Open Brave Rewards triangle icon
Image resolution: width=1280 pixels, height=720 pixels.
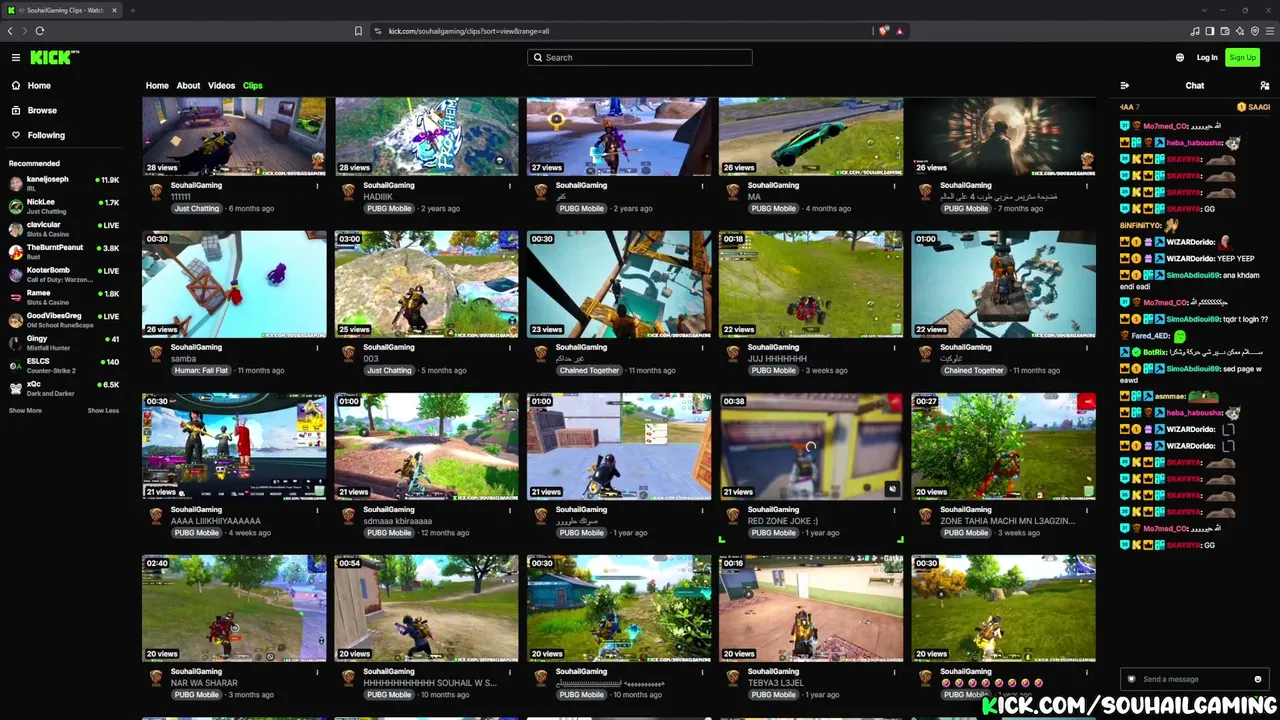[x=900, y=31]
